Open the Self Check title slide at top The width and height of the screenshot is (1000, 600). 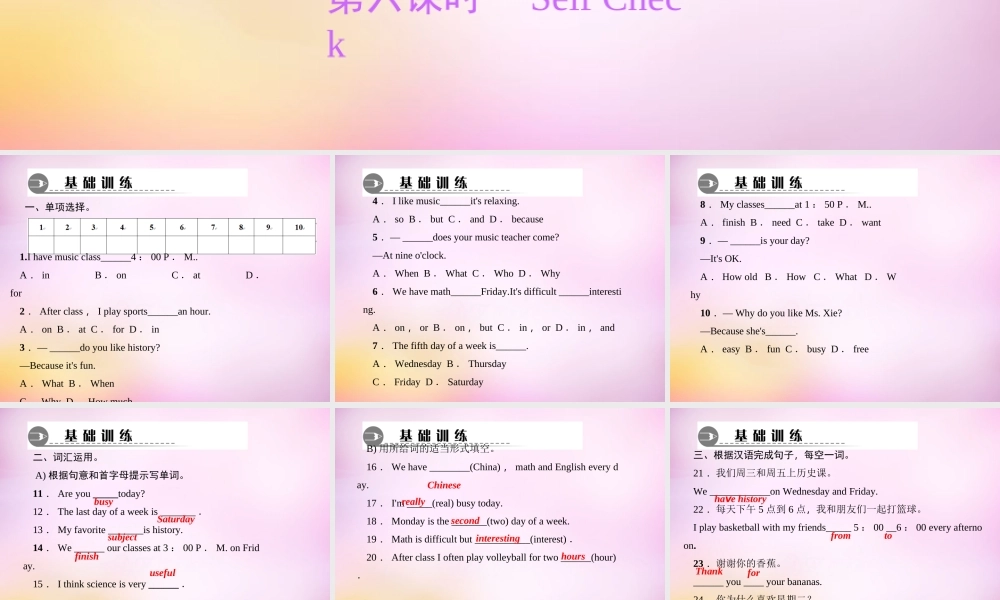(500, 75)
